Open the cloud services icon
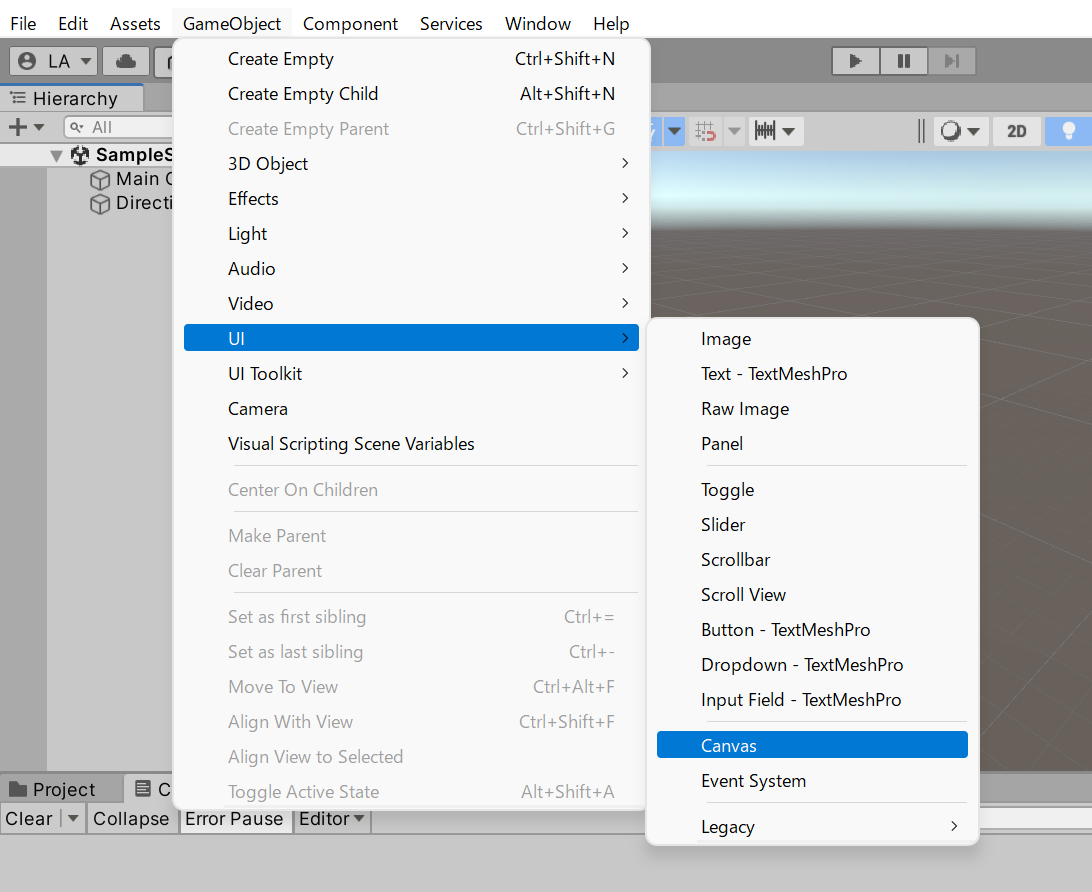The image size is (1092, 892). tap(126, 61)
